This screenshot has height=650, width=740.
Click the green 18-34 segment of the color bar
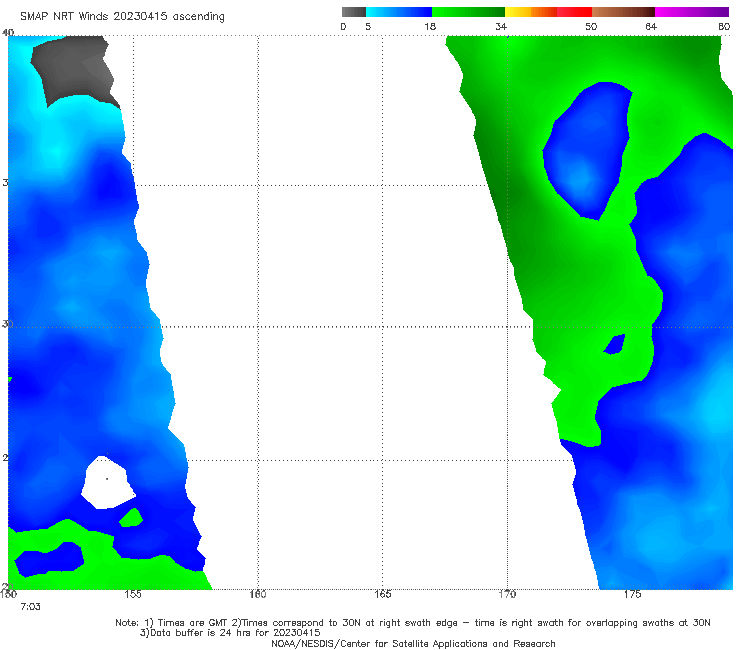[468, 12]
